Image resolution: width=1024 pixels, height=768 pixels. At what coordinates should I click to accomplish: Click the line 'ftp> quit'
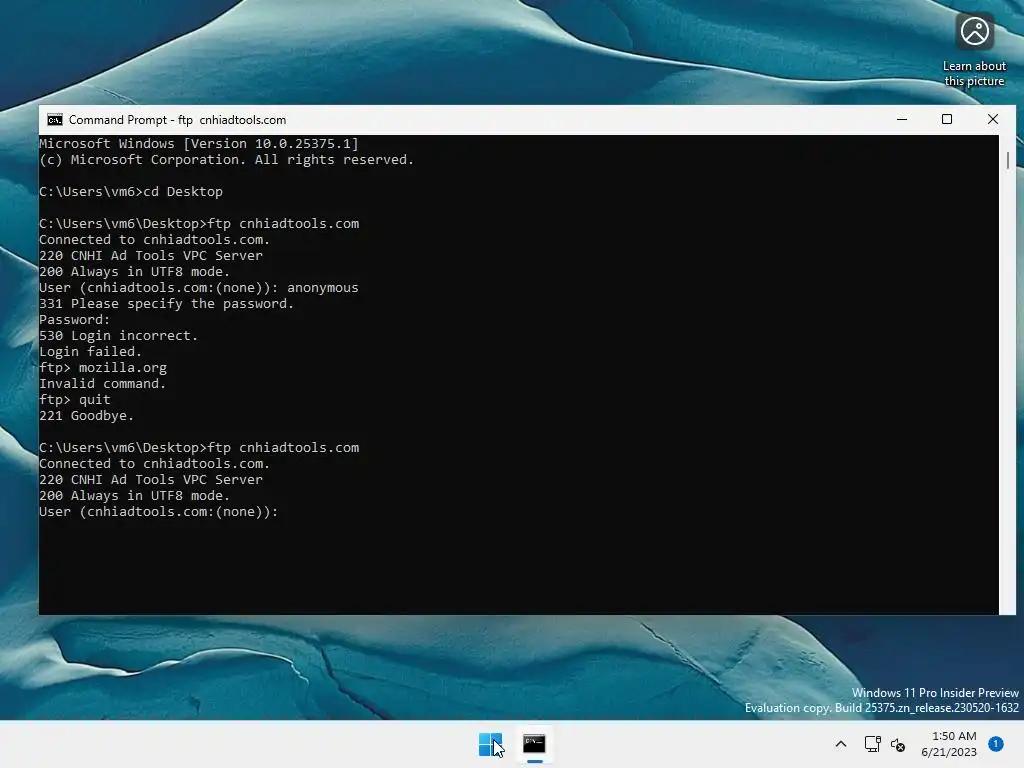[x=75, y=400]
